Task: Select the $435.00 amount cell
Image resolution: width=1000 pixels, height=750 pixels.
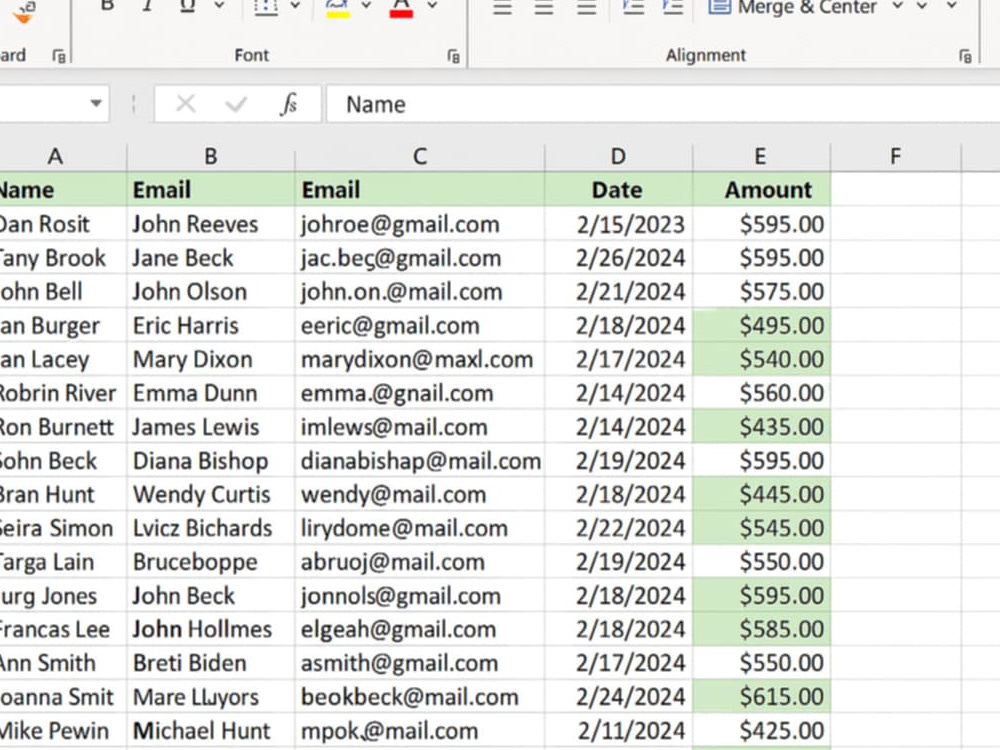Action: 761,427
